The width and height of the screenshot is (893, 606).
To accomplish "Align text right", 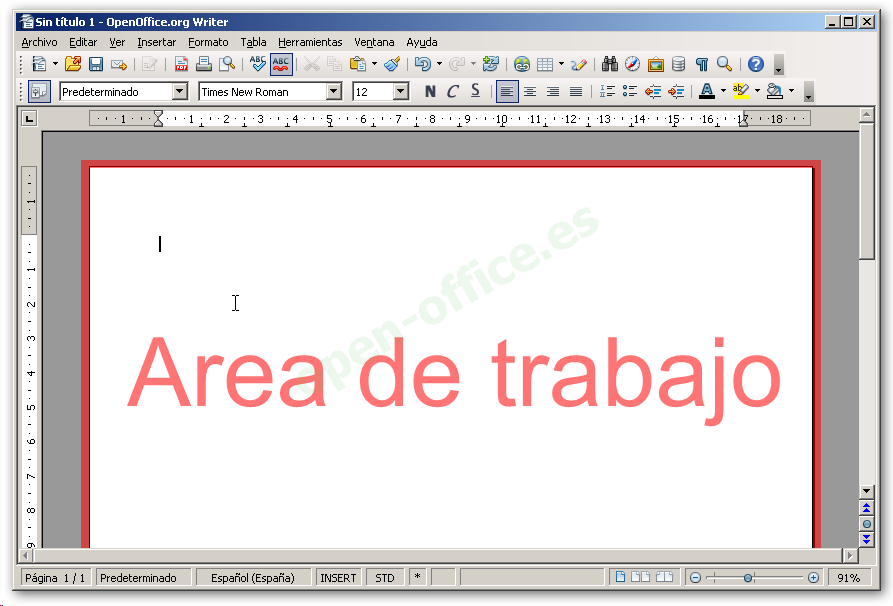I will tap(553, 91).
